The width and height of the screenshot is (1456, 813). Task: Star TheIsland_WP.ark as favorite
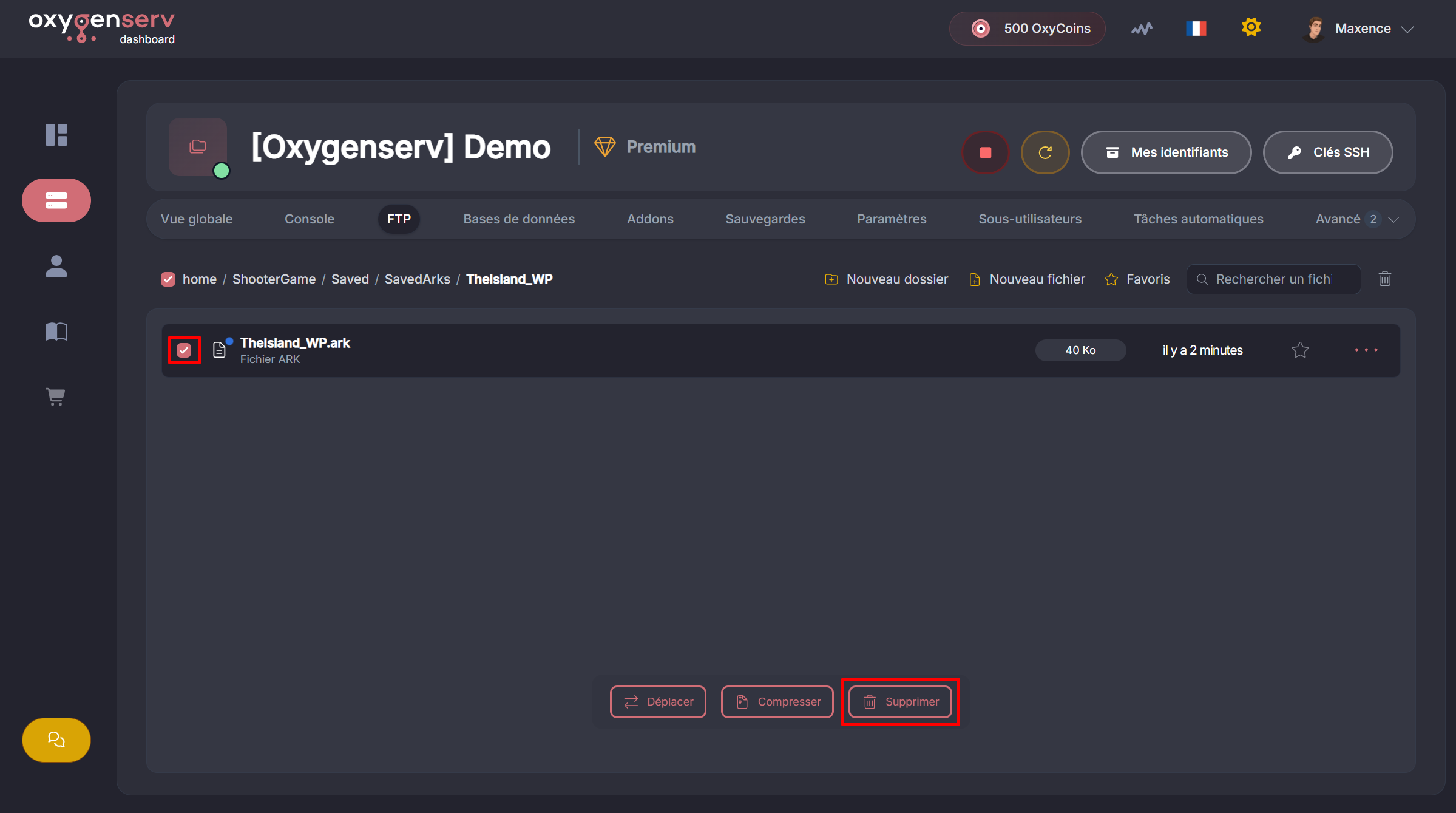coord(1300,350)
